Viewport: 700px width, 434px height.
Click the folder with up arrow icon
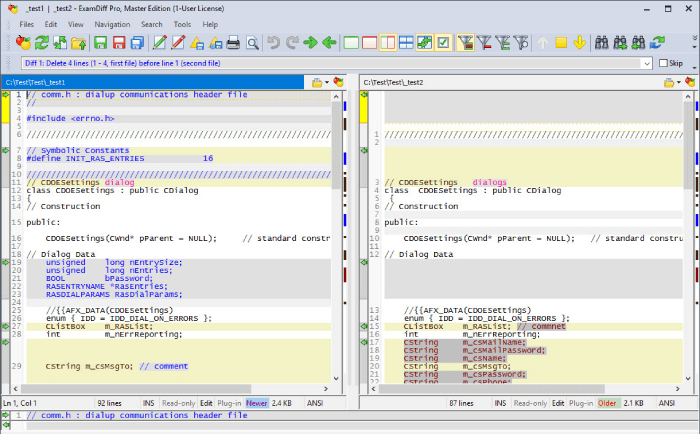(78, 43)
